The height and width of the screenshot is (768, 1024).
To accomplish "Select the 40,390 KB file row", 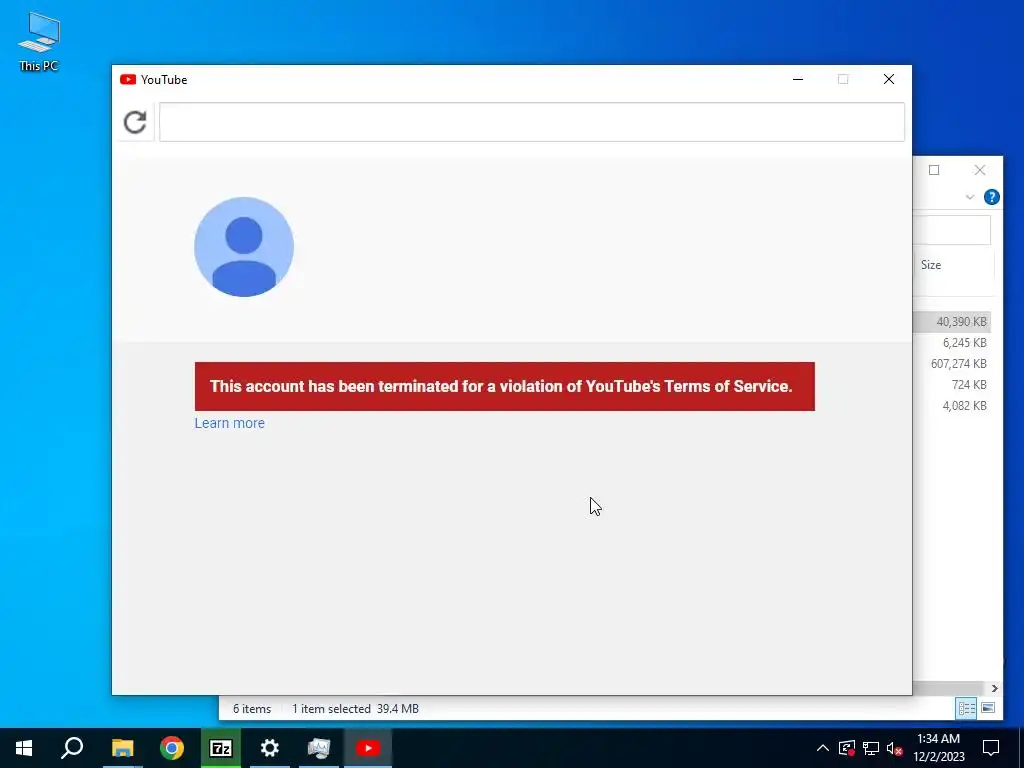I will [952, 322].
